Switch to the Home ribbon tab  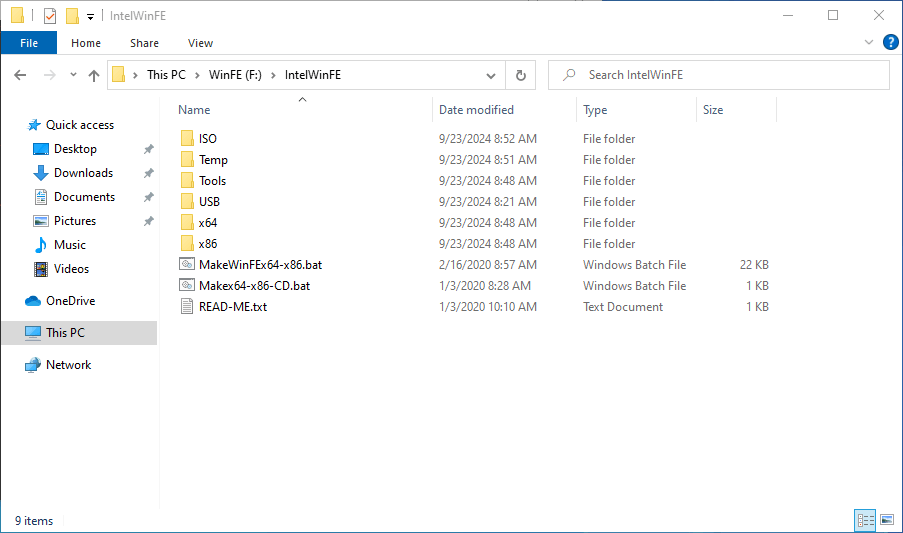point(86,43)
